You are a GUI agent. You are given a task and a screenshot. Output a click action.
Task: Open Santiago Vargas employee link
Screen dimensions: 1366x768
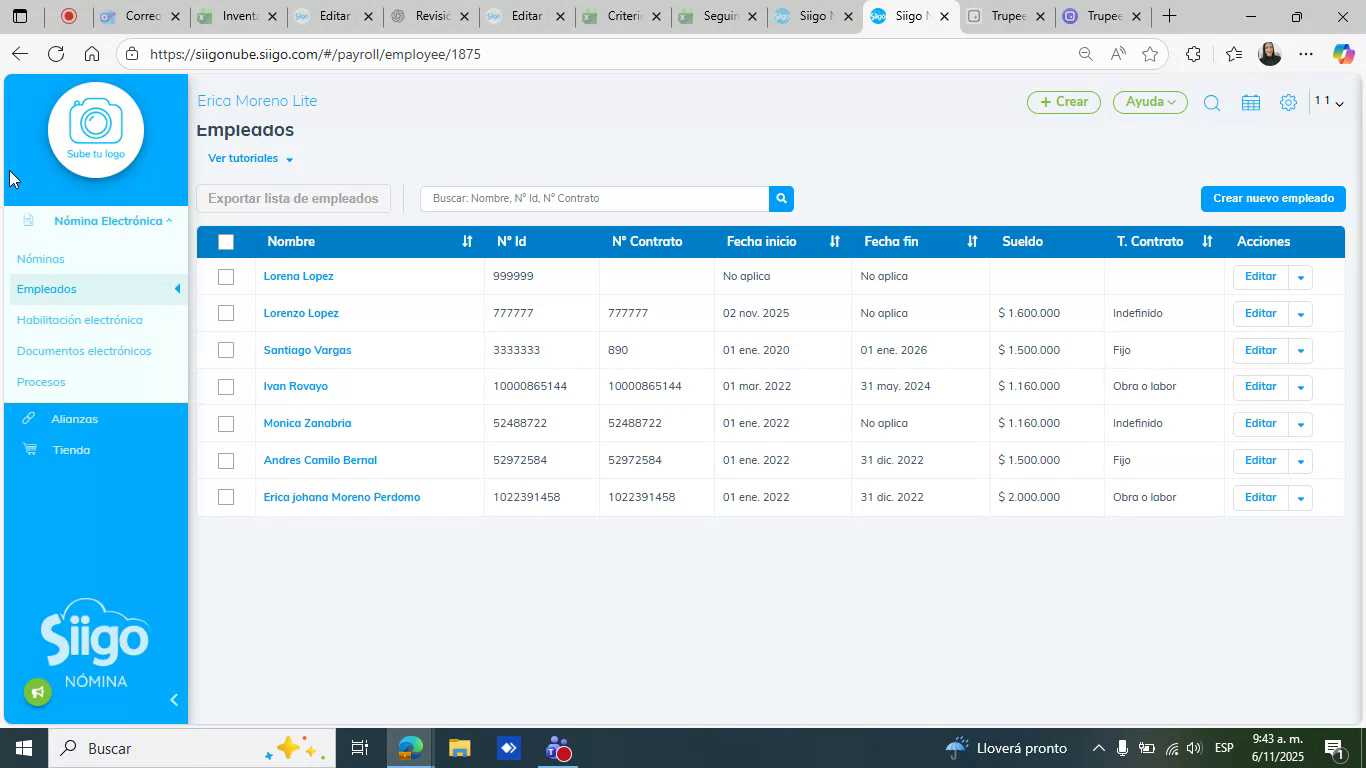[x=307, y=350]
